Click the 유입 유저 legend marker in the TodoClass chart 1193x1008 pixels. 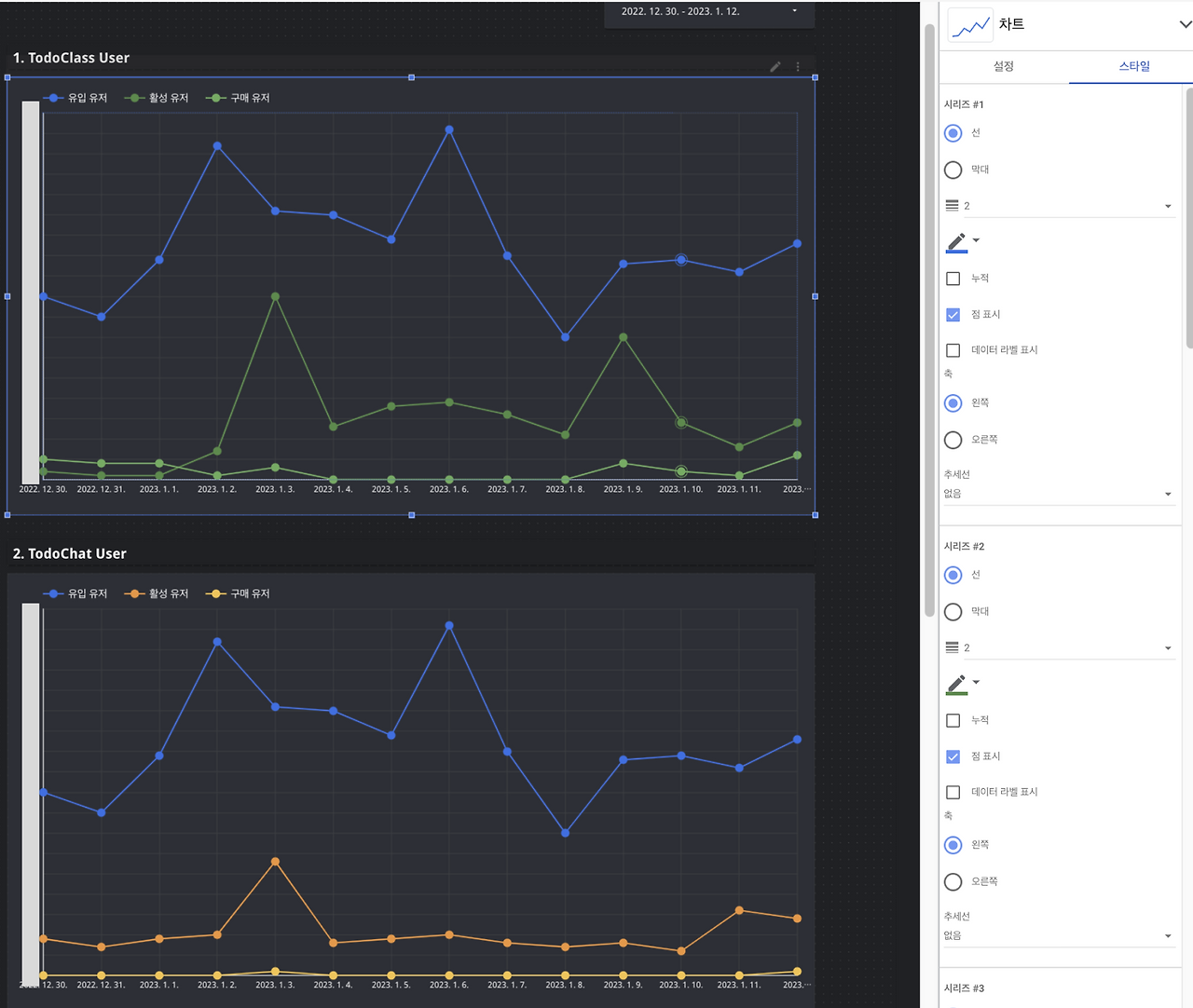[54, 98]
